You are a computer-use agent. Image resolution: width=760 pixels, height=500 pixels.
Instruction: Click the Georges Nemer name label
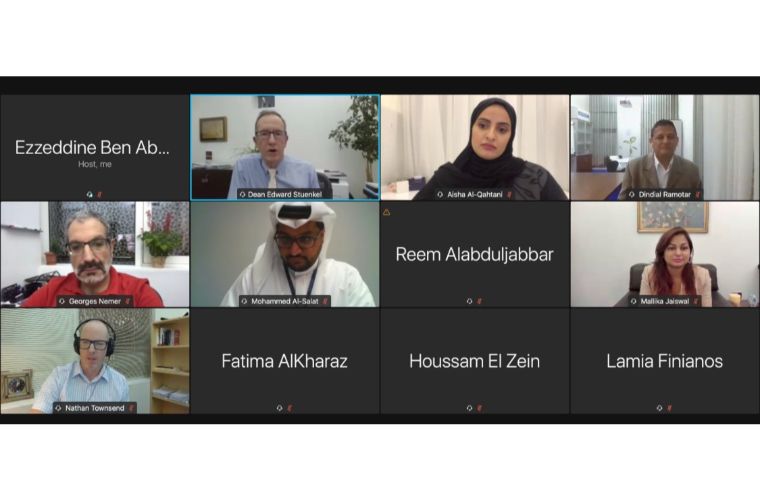(x=95, y=301)
